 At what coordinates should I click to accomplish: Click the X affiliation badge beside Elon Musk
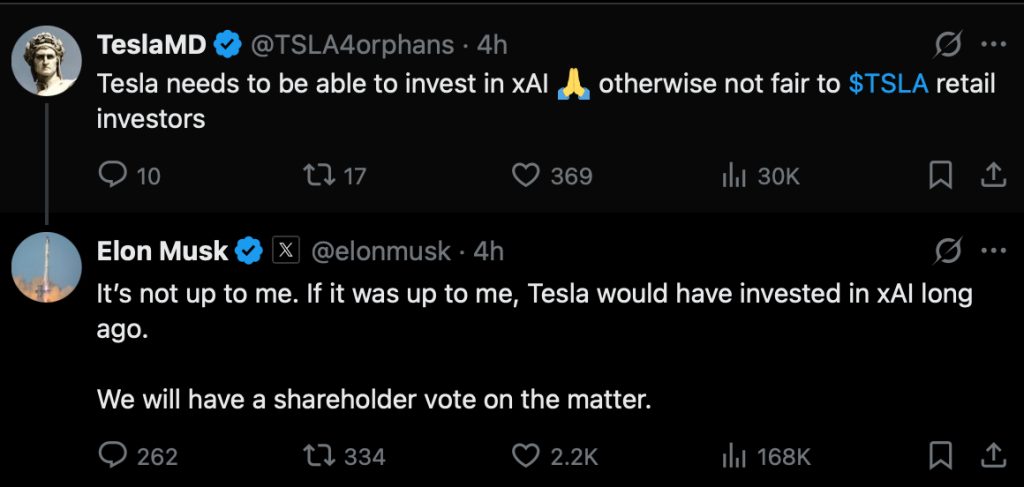click(286, 251)
